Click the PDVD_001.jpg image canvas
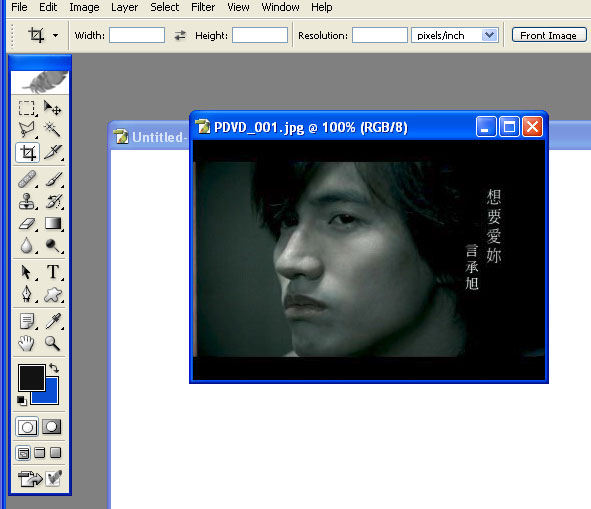Image resolution: width=591 pixels, height=509 pixels. coord(369,260)
